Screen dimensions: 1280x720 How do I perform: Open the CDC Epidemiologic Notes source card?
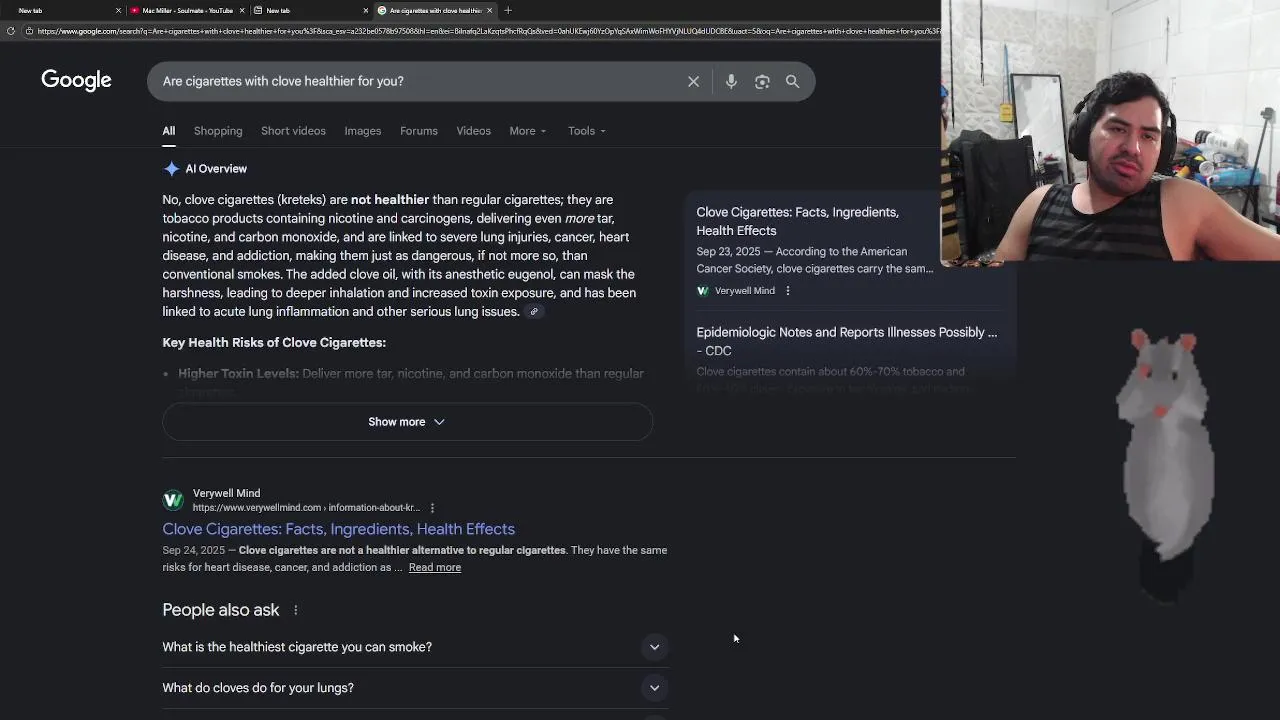click(x=847, y=341)
